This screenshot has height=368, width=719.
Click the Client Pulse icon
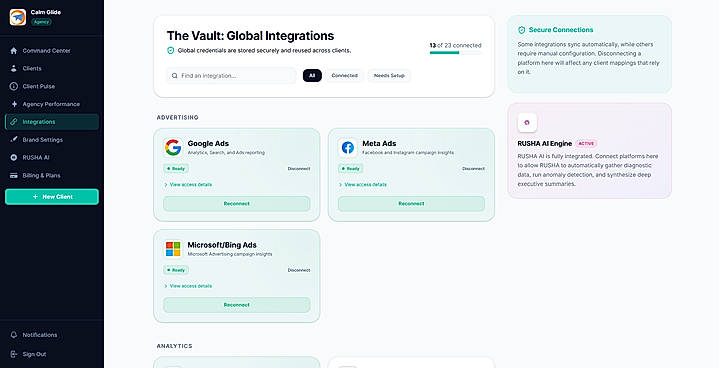[x=14, y=86]
